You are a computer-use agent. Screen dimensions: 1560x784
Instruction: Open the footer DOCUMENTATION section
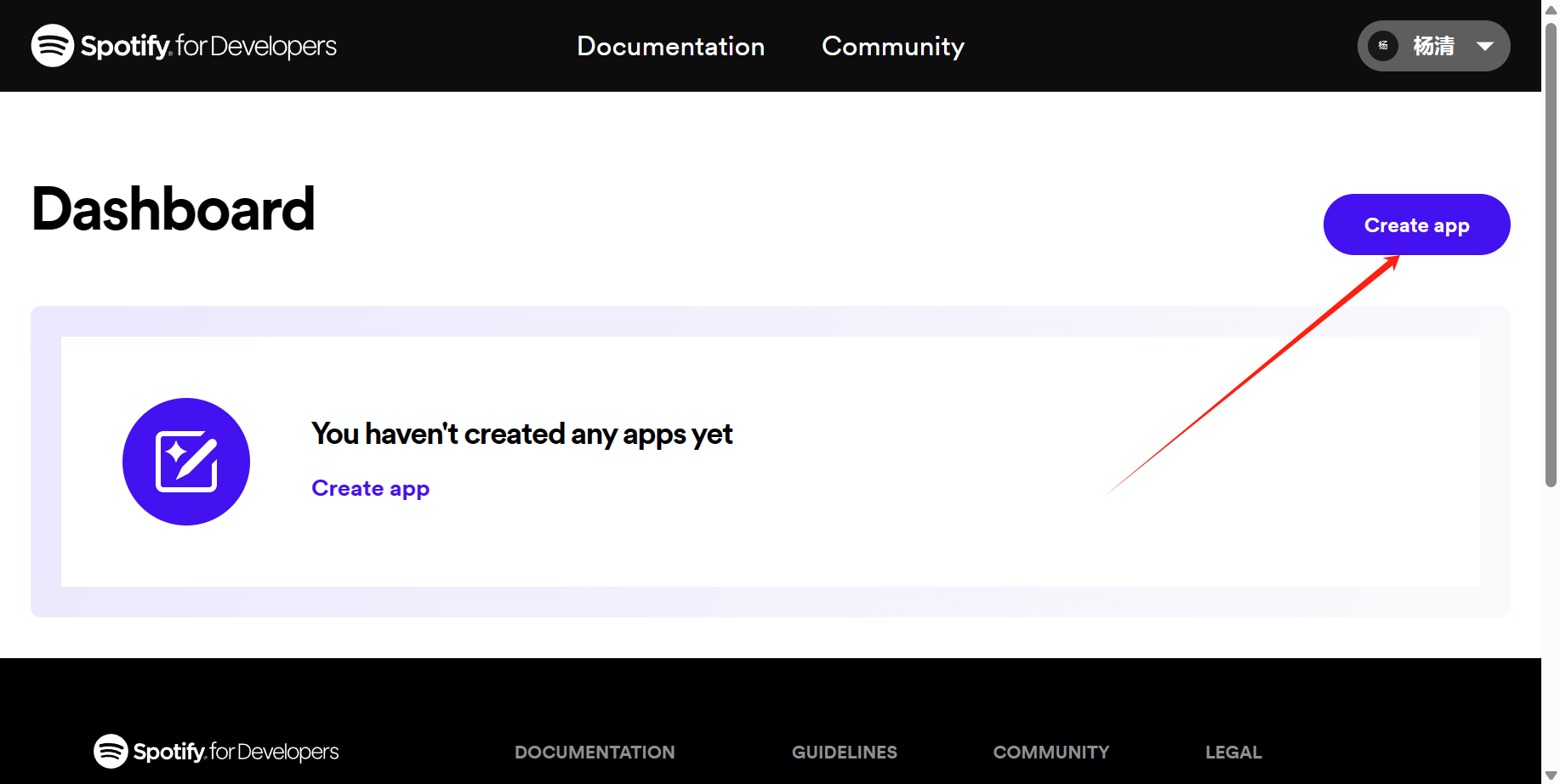tap(595, 753)
